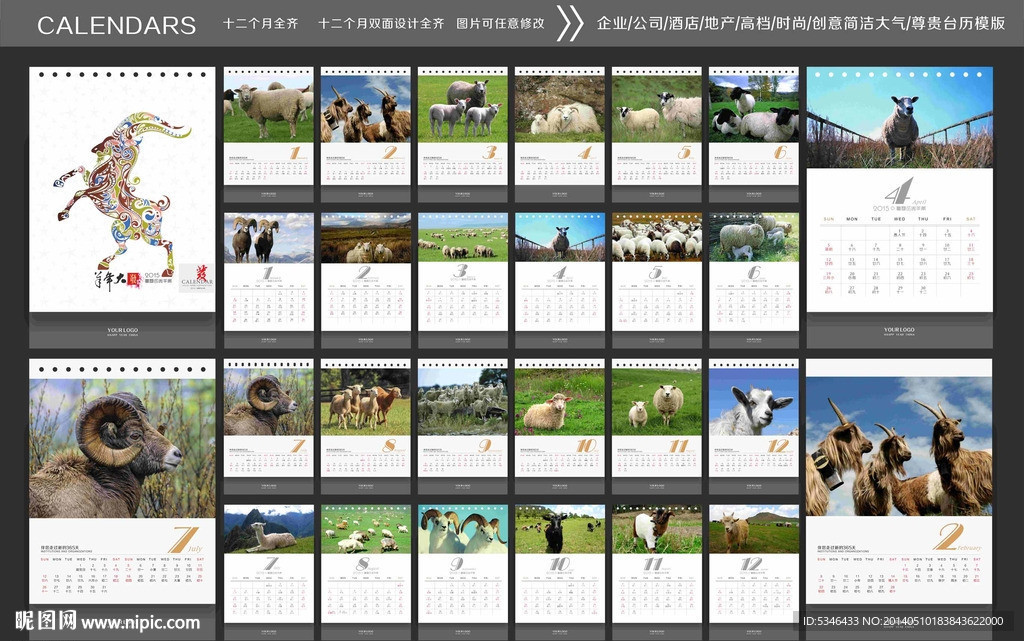Click the YOUR LOGO text under the cover page

pos(122,328)
